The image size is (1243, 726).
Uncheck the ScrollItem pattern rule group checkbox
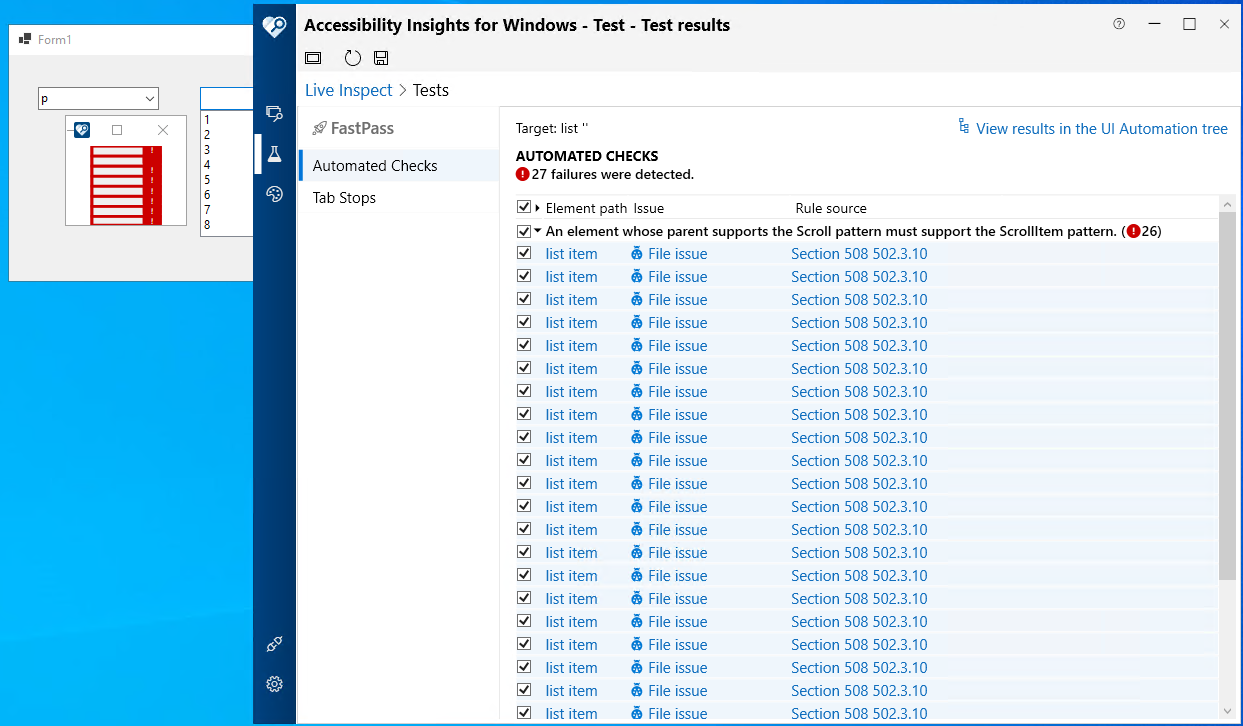[524, 231]
